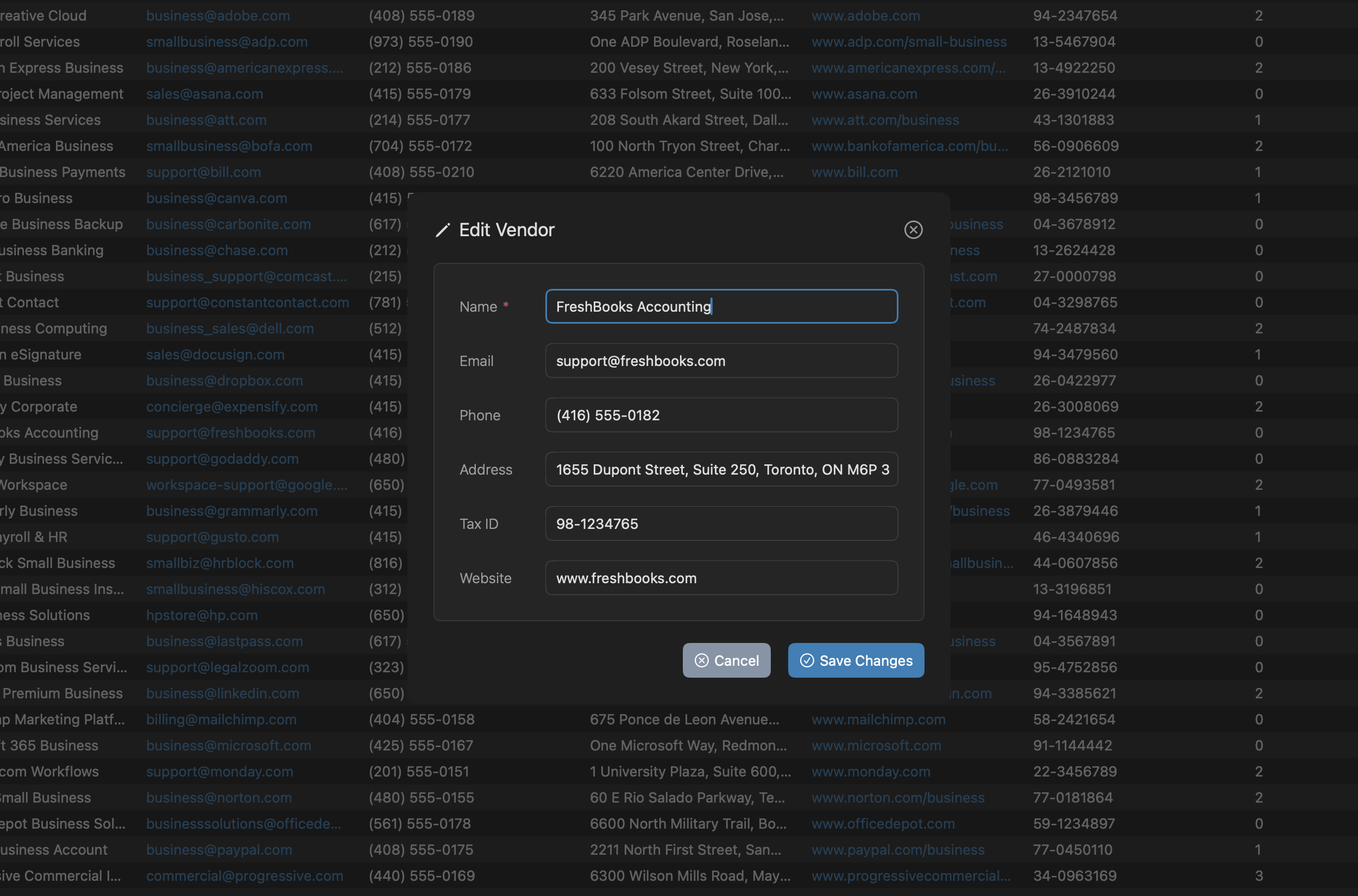
Task: Click the Name input field
Action: tap(721, 306)
